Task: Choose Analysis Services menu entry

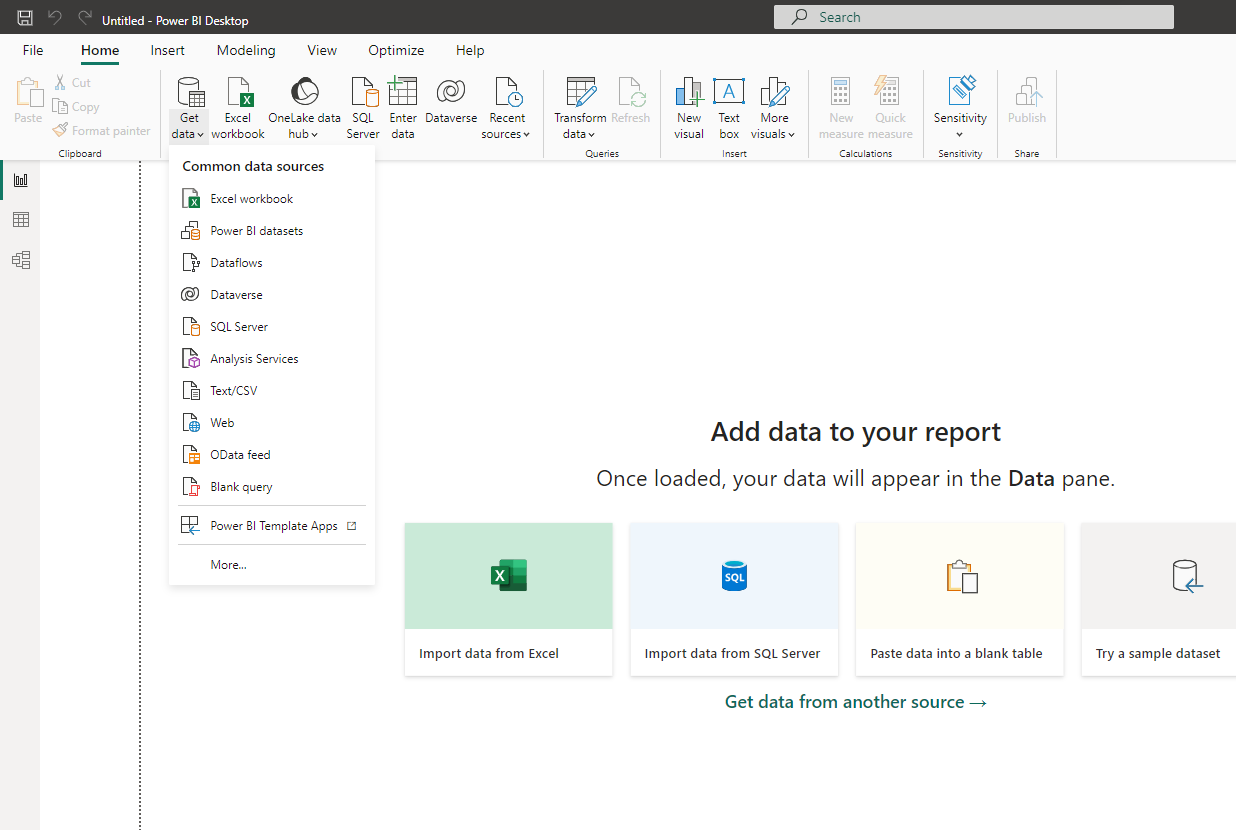Action: (272, 359)
